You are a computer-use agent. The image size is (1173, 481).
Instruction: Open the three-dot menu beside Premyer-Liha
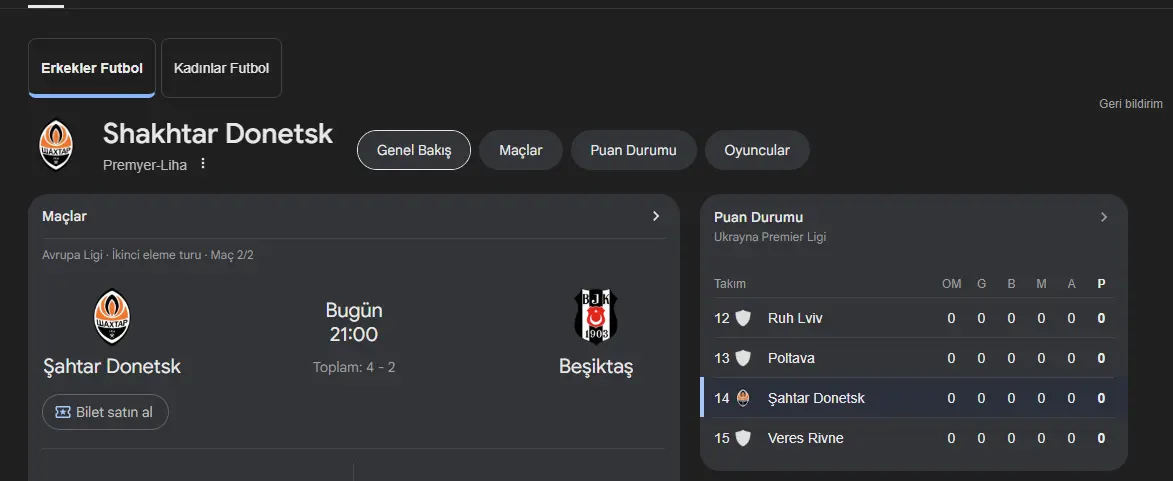tap(203, 163)
